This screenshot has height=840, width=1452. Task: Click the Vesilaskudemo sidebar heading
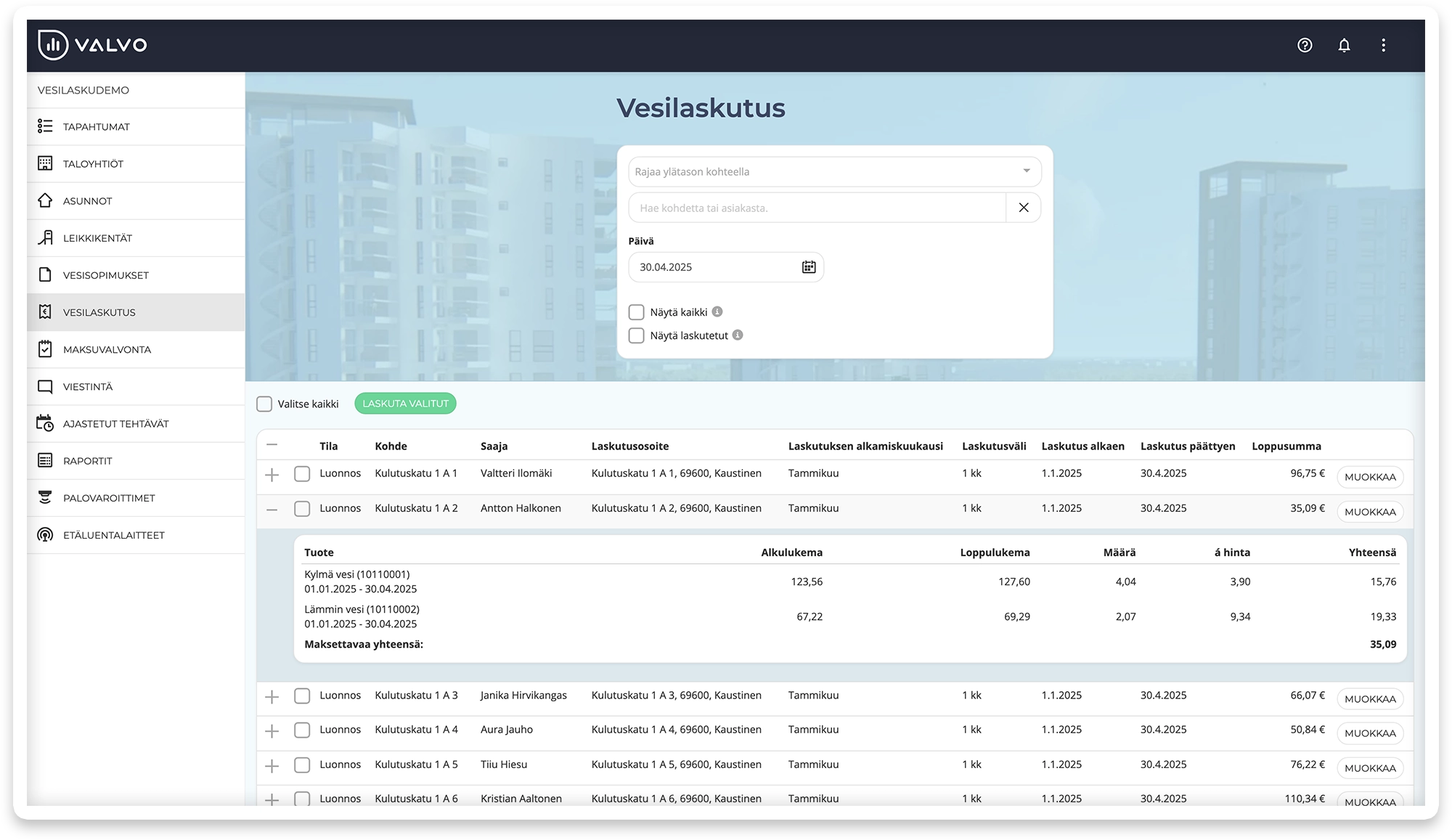[83, 90]
